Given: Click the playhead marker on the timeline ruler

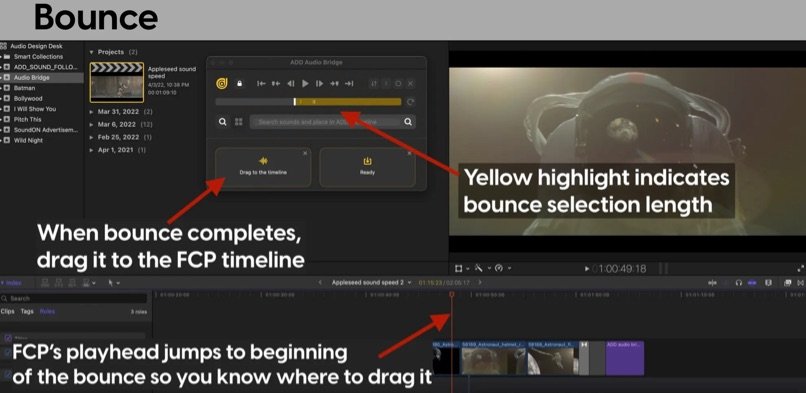Looking at the screenshot, I should (x=452, y=294).
